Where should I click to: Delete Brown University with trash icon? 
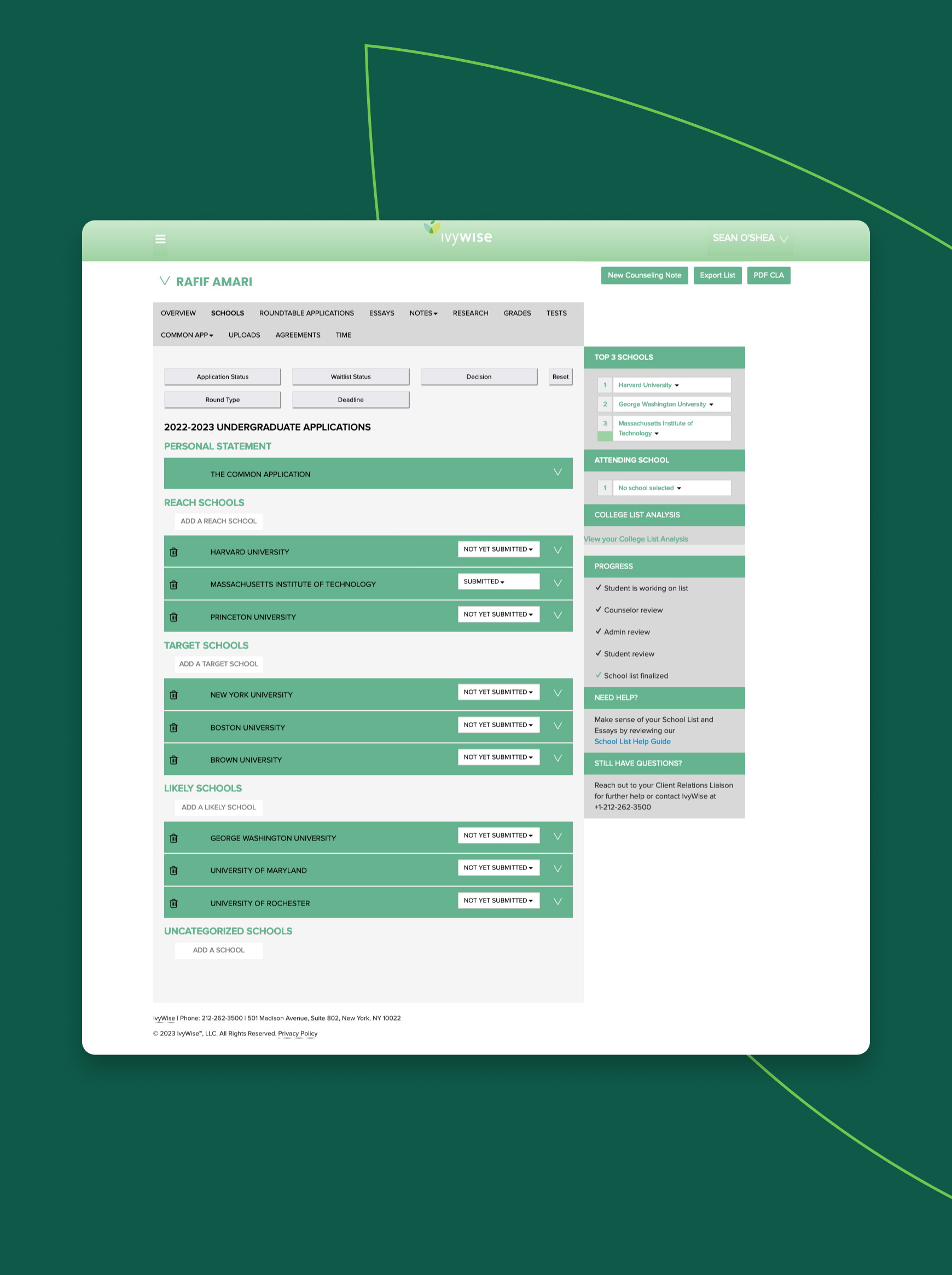pos(173,760)
